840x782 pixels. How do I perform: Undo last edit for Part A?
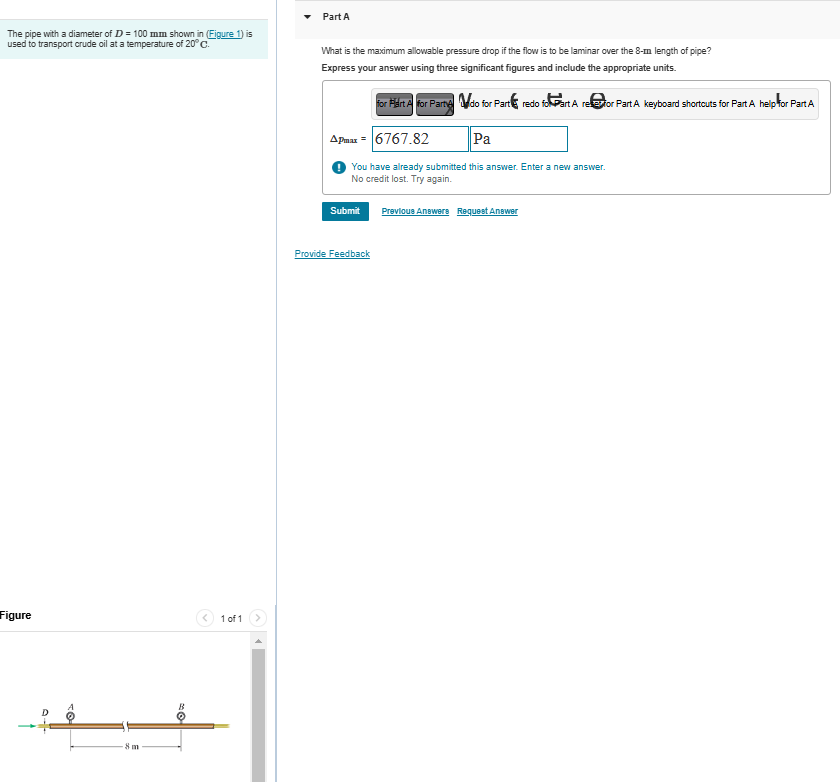[486, 103]
